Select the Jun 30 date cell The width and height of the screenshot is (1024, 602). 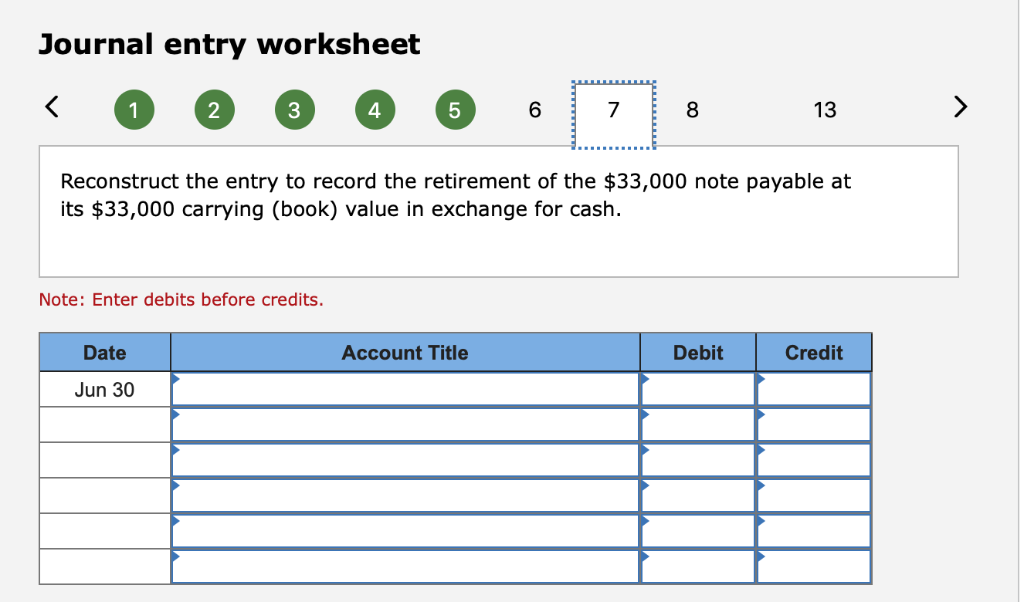pyautogui.click(x=104, y=389)
